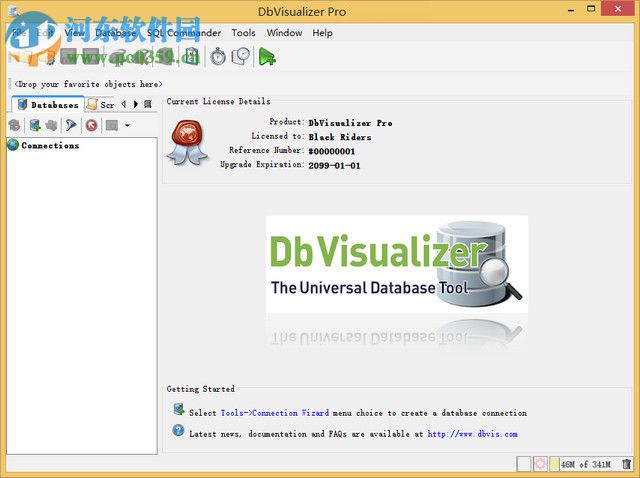Close the DbVisualizer Pro window

coord(618,9)
